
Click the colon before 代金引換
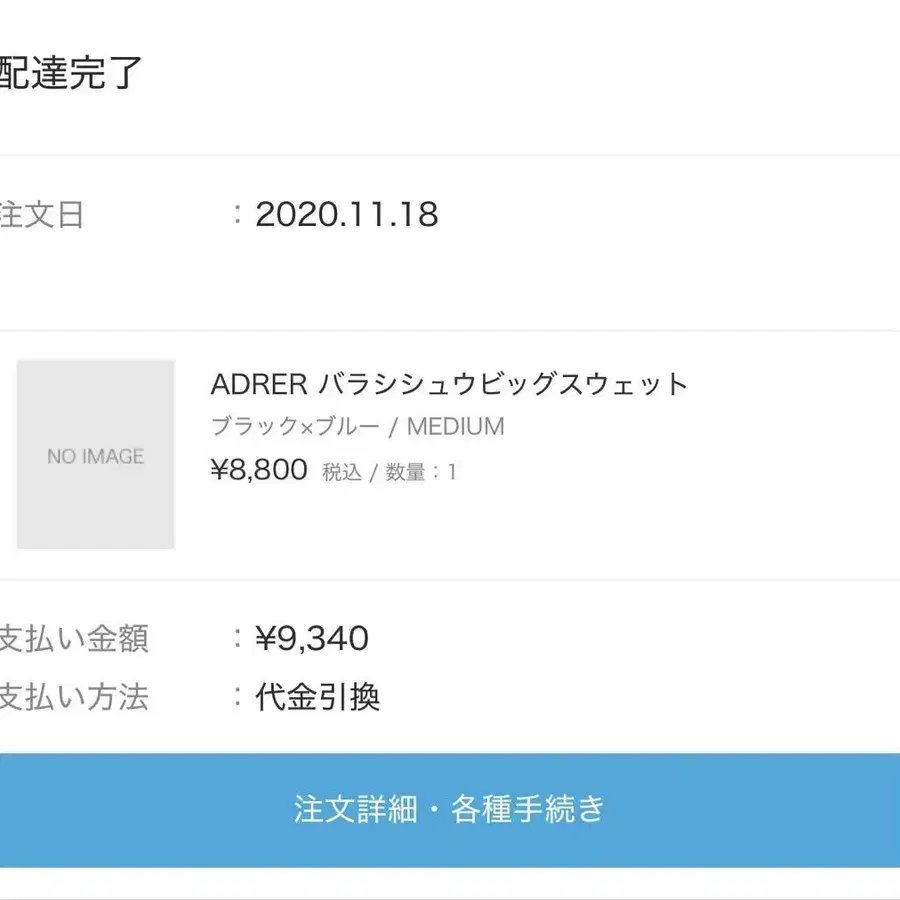coord(237,696)
